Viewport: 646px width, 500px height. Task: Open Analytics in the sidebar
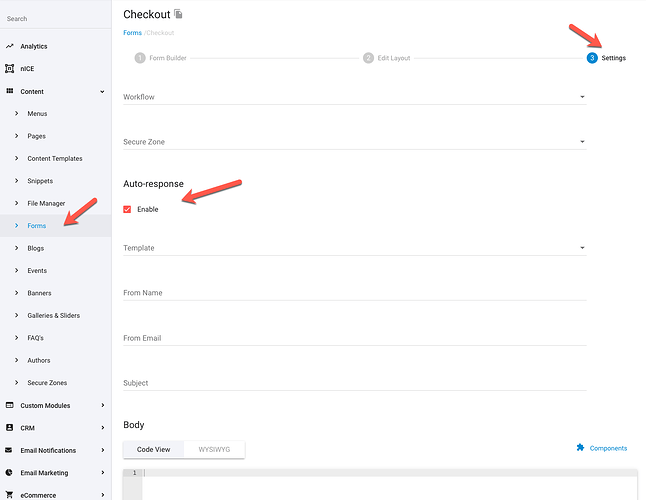point(34,46)
